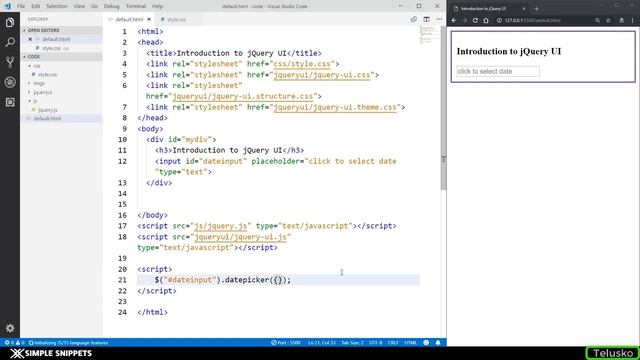Screen dimensions: 640x360
Task: Expand the imgs folder in explorer
Action: [39, 83]
